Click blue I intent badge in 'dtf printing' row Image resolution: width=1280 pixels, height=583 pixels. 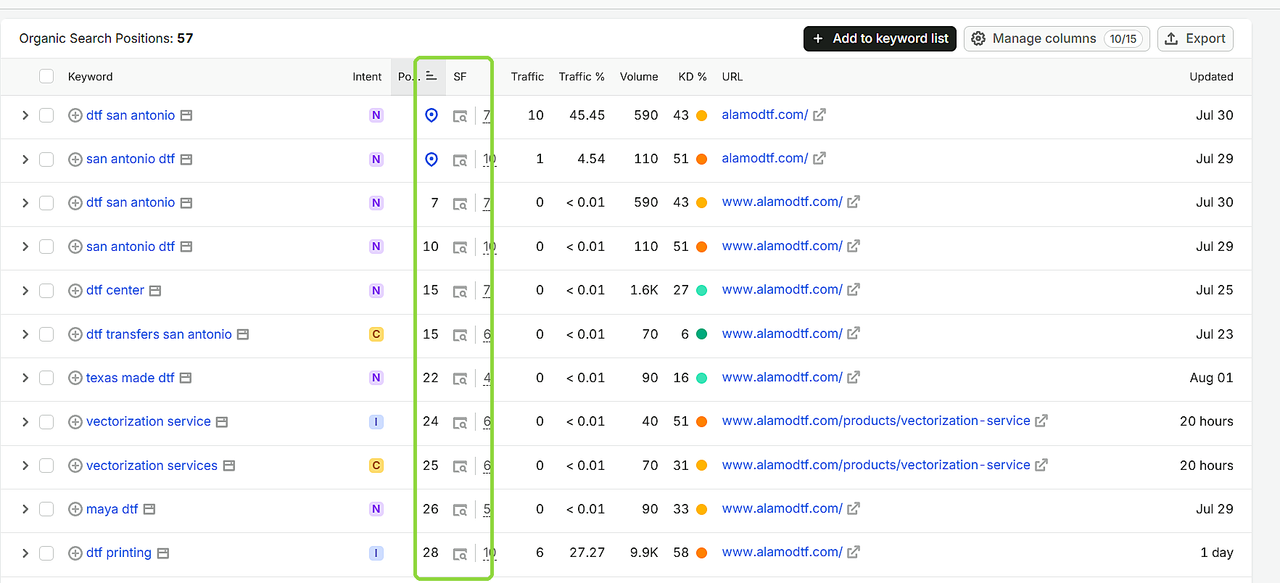point(376,553)
